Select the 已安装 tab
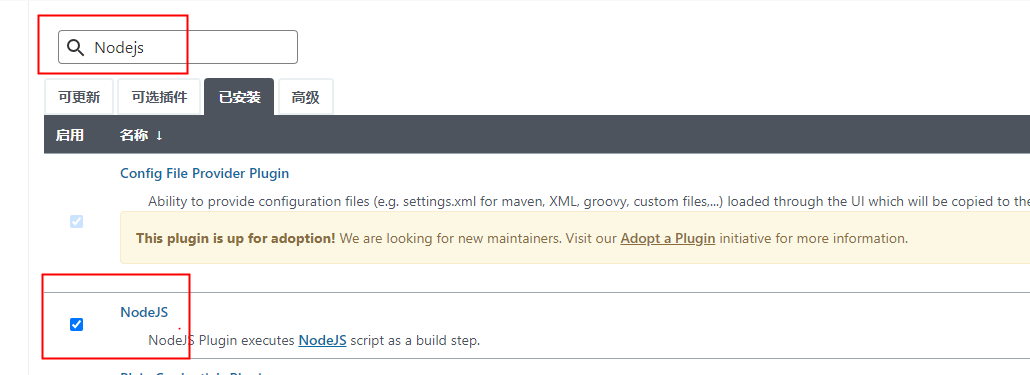The height and width of the screenshot is (375, 1030). click(x=239, y=97)
